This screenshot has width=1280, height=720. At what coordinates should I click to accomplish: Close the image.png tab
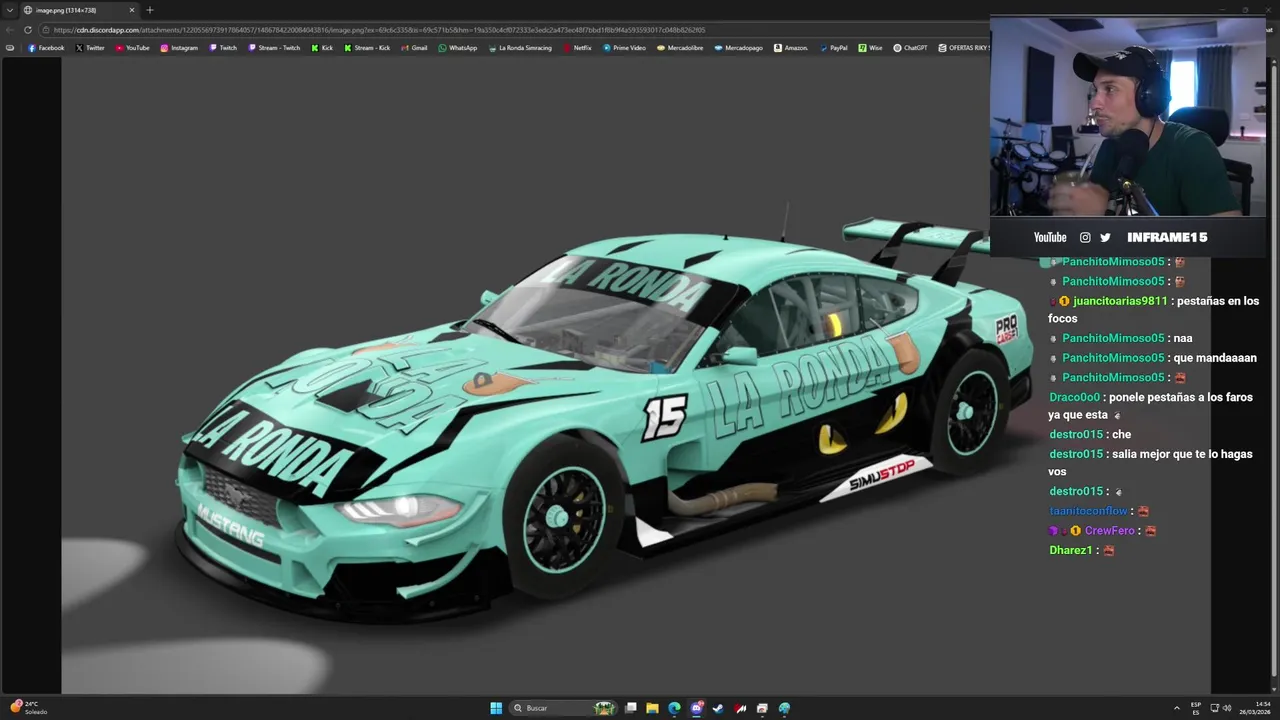[131, 10]
